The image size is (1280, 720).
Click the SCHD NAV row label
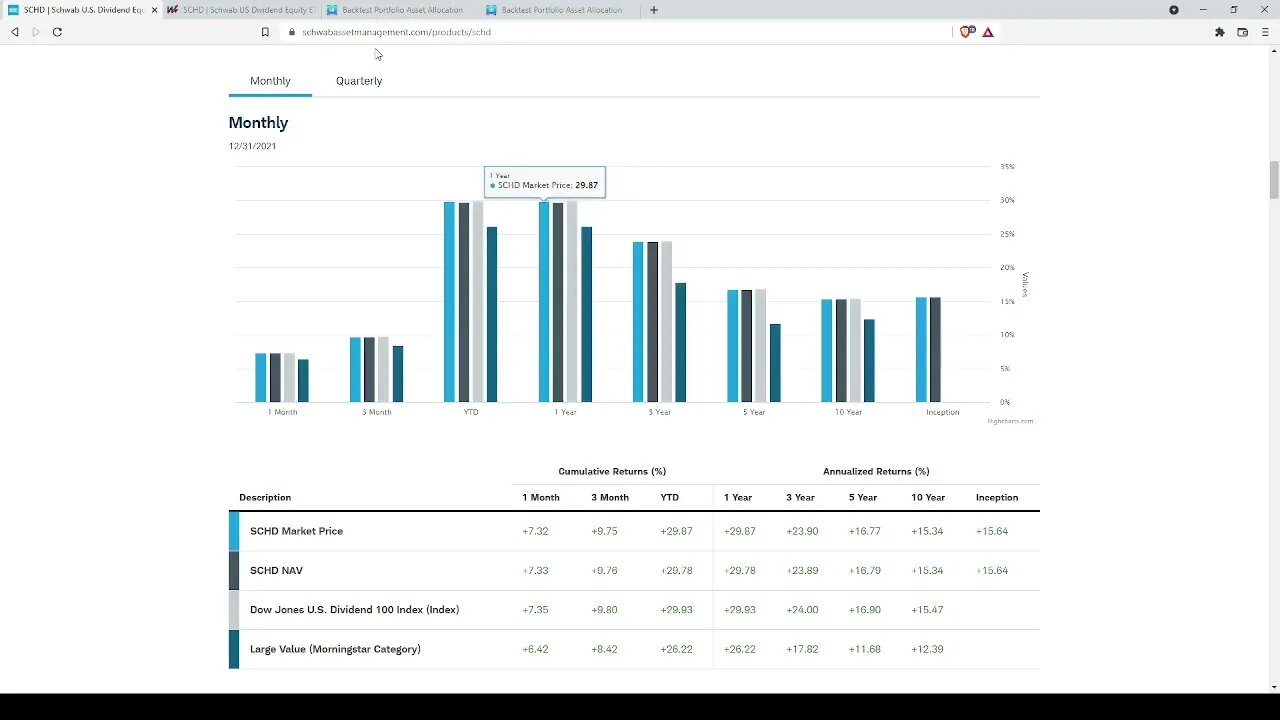point(276,570)
